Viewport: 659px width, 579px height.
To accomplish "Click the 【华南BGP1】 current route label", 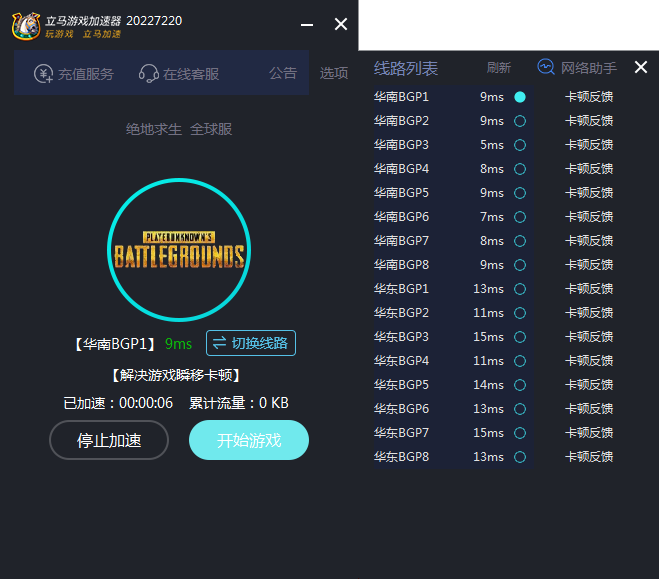I will pyautogui.click(x=115, y=344).
